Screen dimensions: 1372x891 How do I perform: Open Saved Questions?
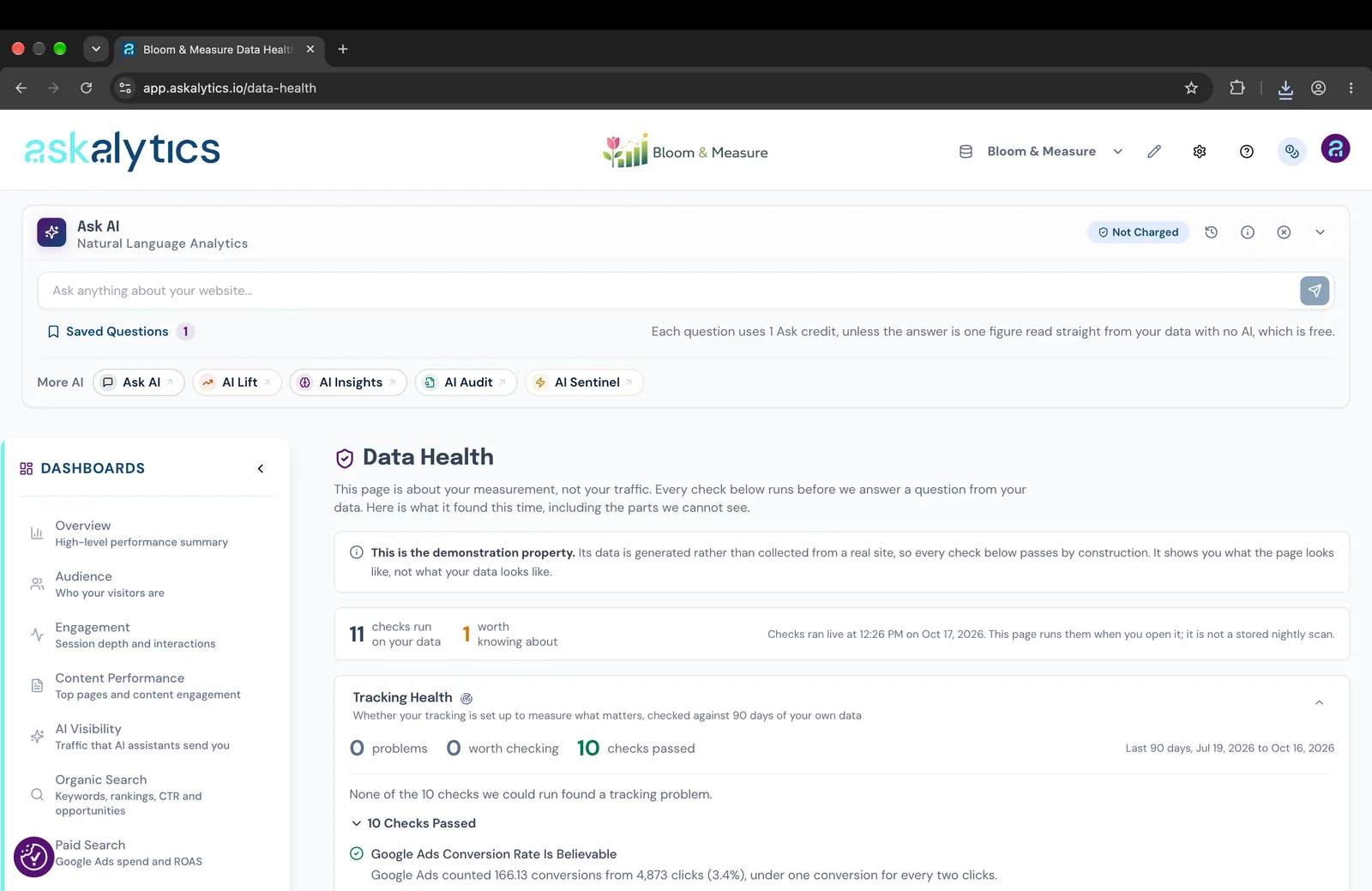click(x=120, y=332)
